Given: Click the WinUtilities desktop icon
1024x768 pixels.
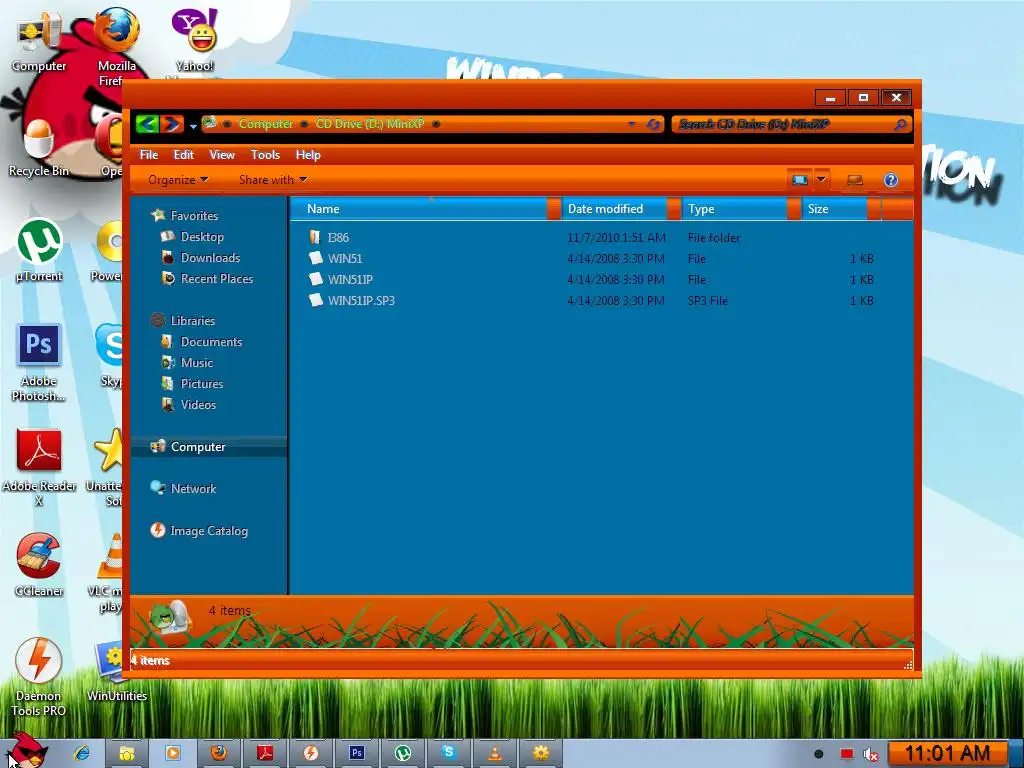Looking at the screenshot, I should (117, 671).
